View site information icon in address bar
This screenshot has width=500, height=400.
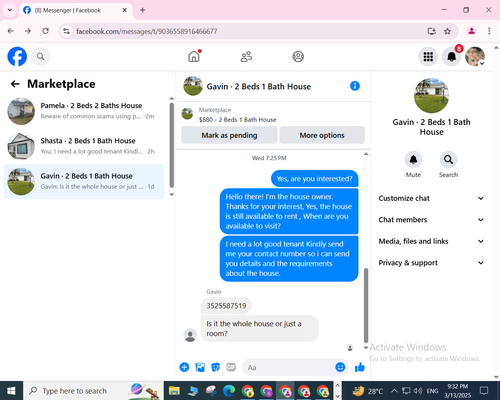click(x=67, y=31)
